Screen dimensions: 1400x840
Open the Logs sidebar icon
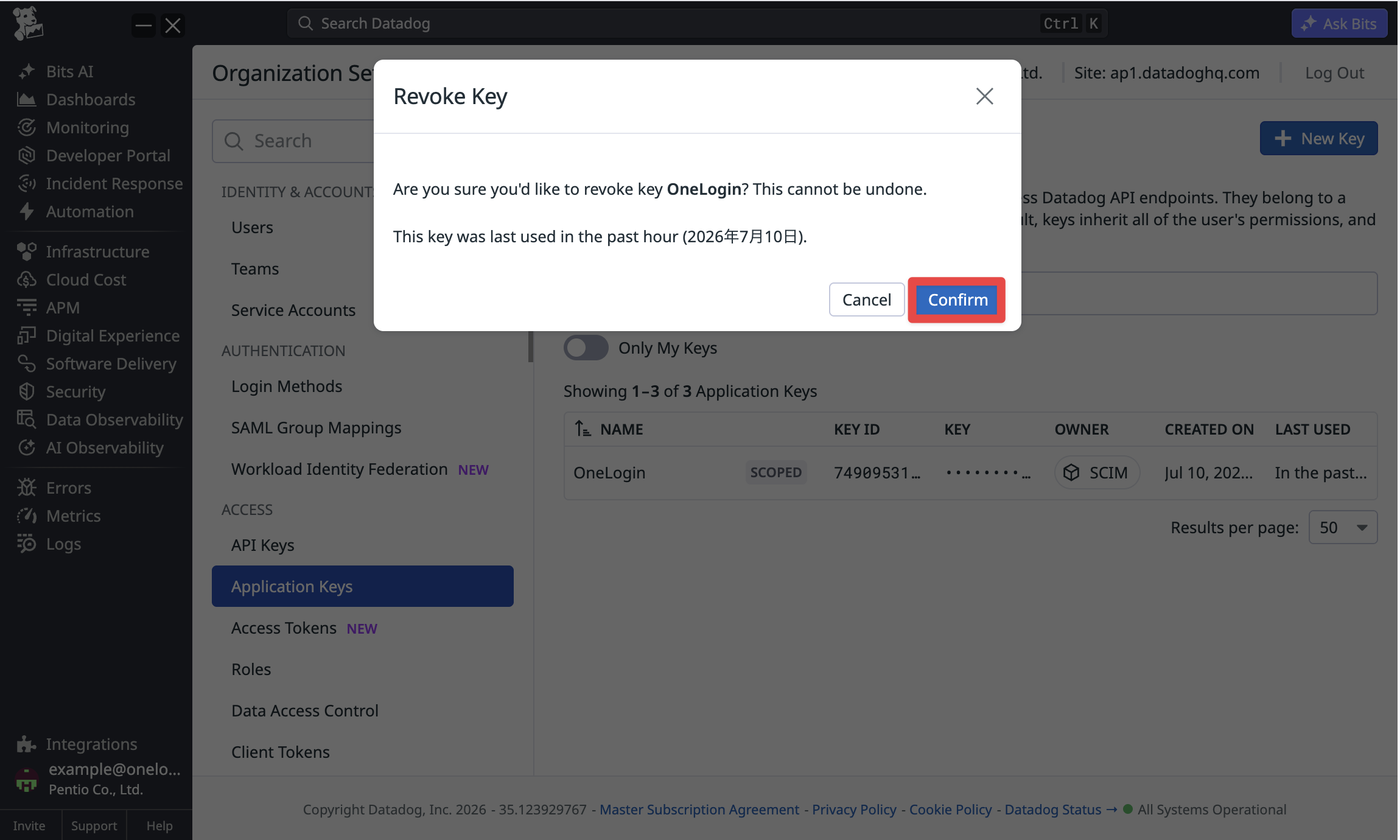26,544
